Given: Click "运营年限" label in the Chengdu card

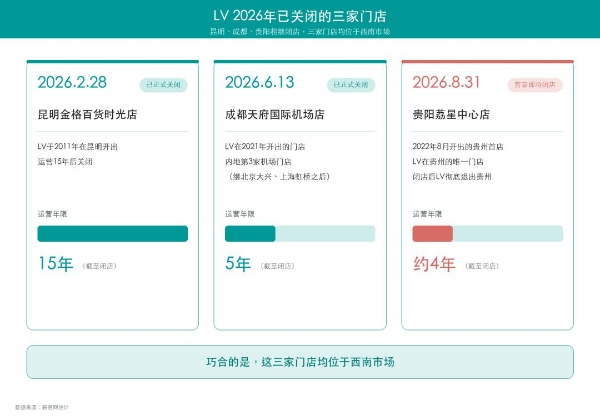Looking at the screenshot, I should click(x=240, y=214).
